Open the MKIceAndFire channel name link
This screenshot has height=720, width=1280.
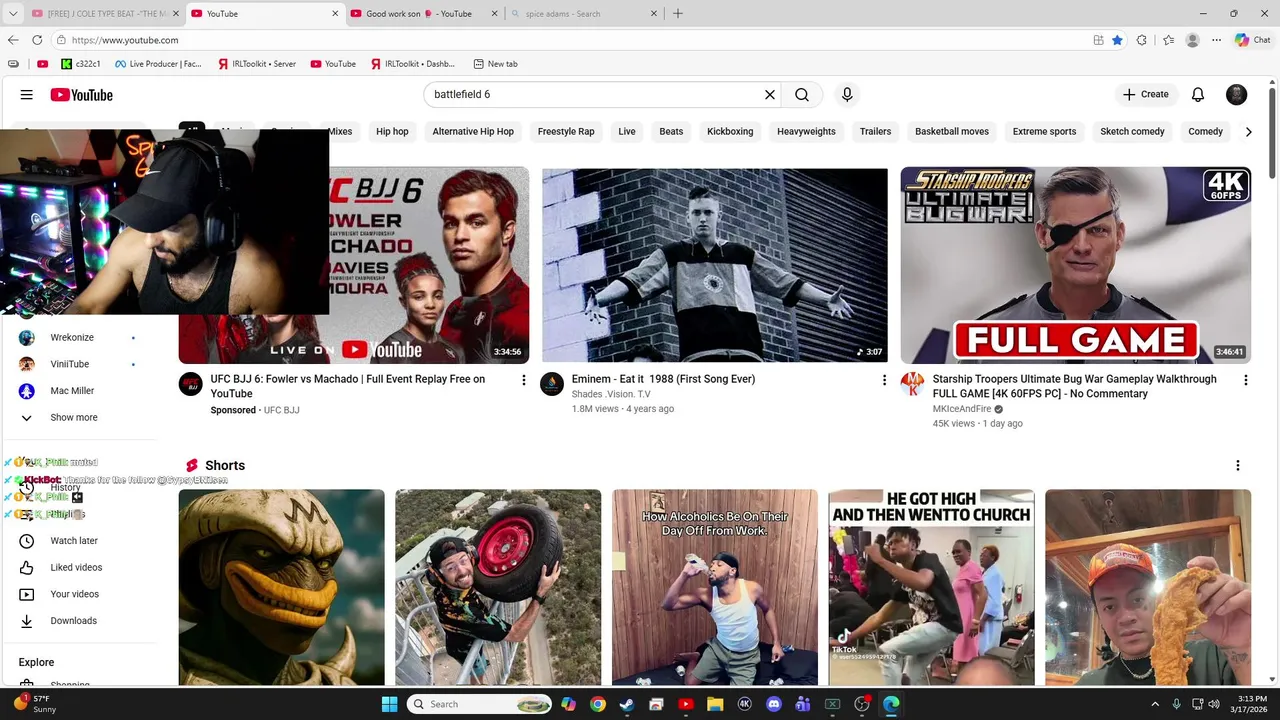962,409
